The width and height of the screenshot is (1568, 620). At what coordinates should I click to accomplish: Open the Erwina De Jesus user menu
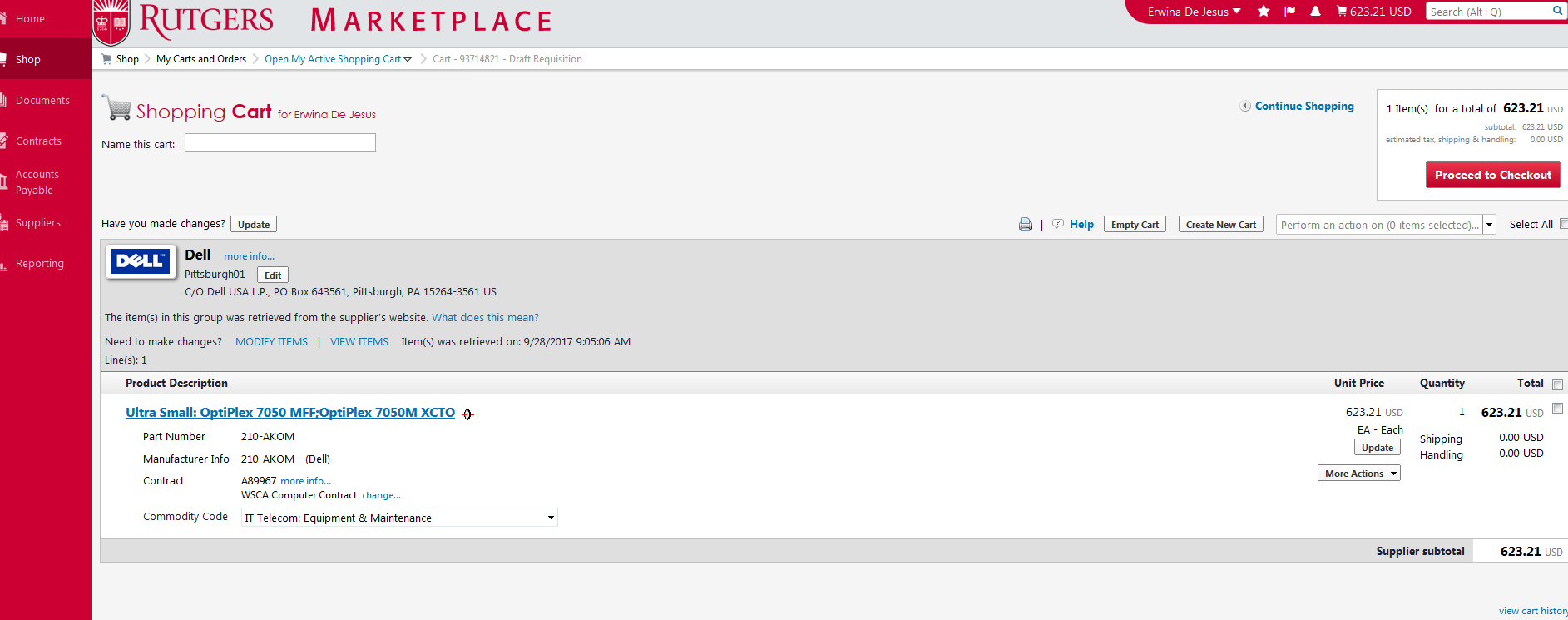coord(1194,12)
